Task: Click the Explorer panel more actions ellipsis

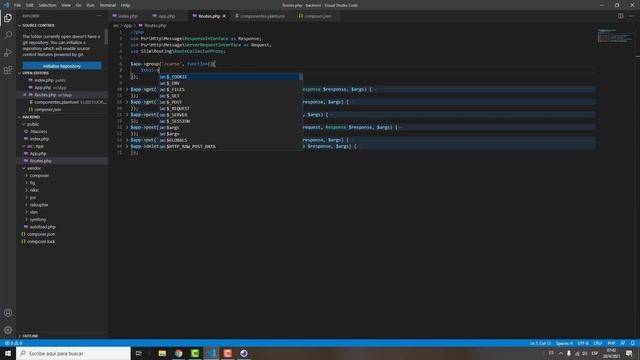Action: (x=100, y=16)
